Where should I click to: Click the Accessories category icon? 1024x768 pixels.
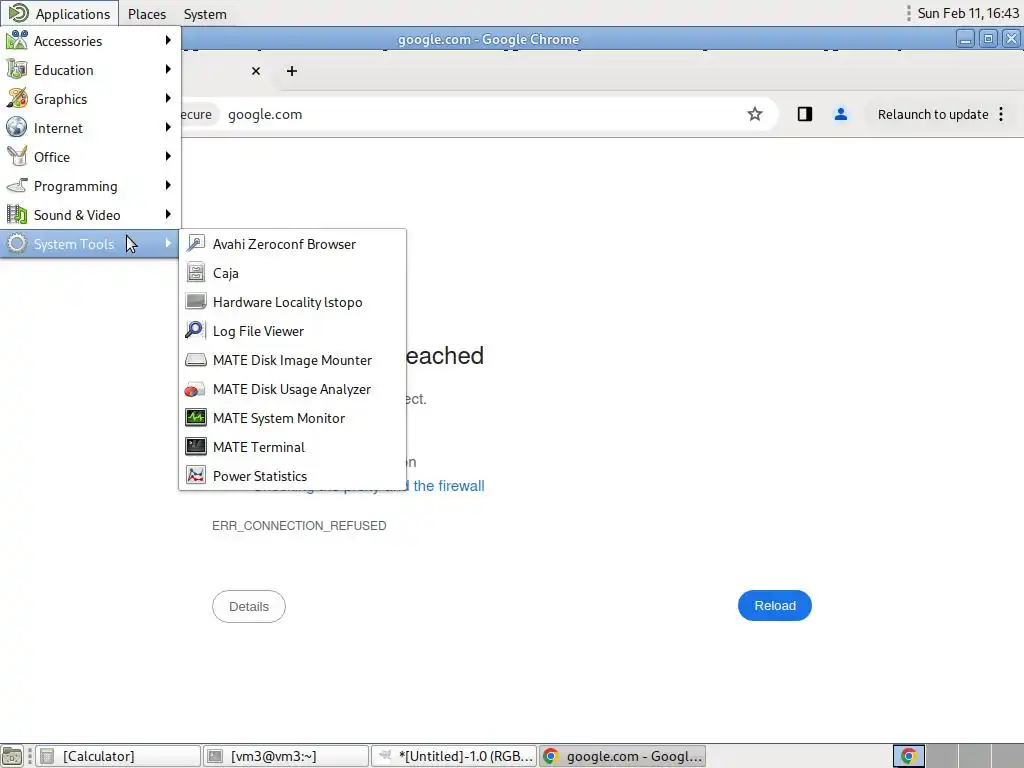[17, 40]
